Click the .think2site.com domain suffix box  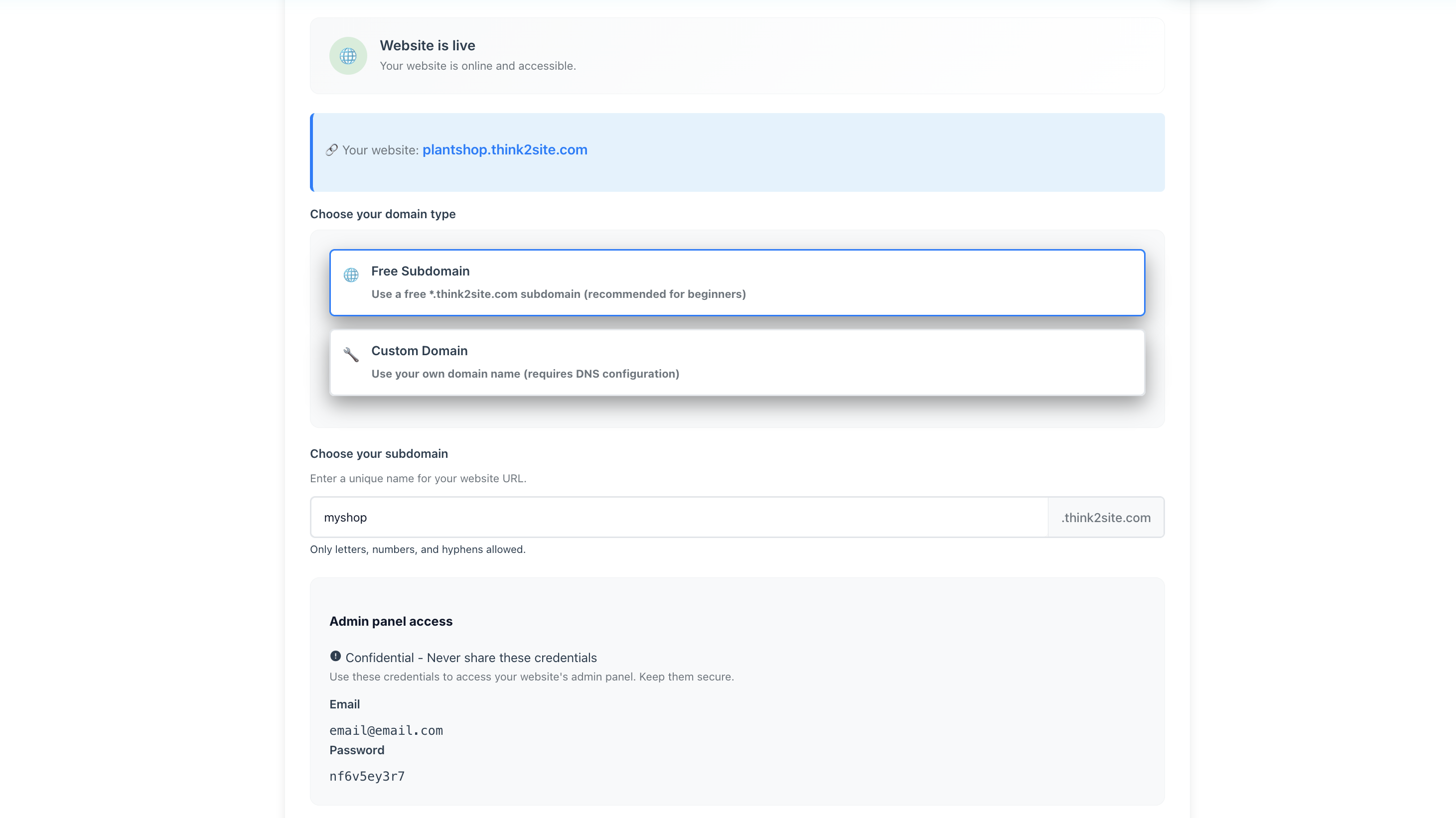[1106, 518]
